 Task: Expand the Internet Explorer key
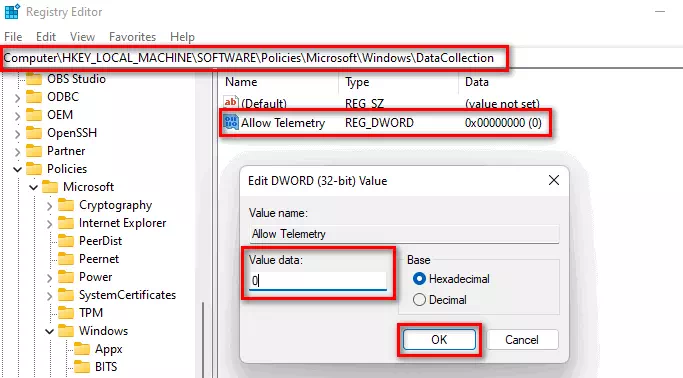click(49, 224)
